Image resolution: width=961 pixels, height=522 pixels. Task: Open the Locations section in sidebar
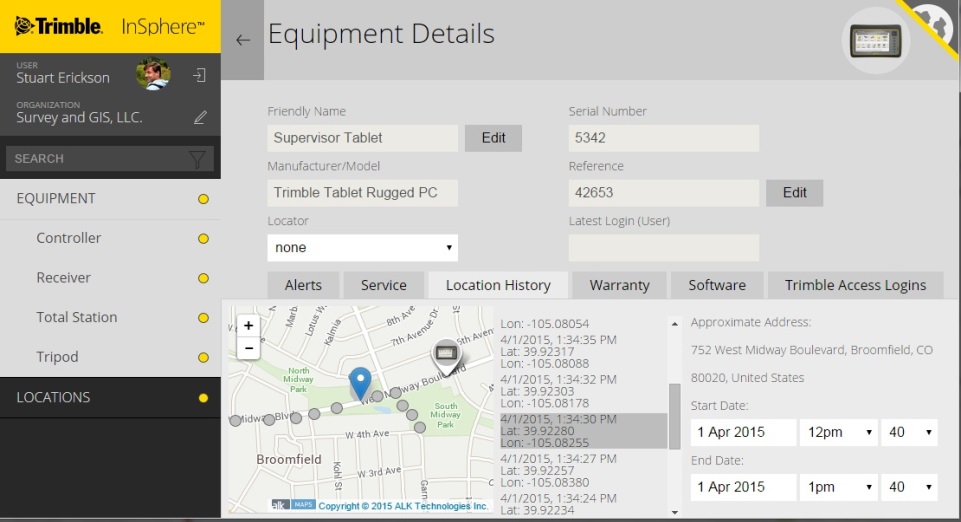[x=110, y=398]
